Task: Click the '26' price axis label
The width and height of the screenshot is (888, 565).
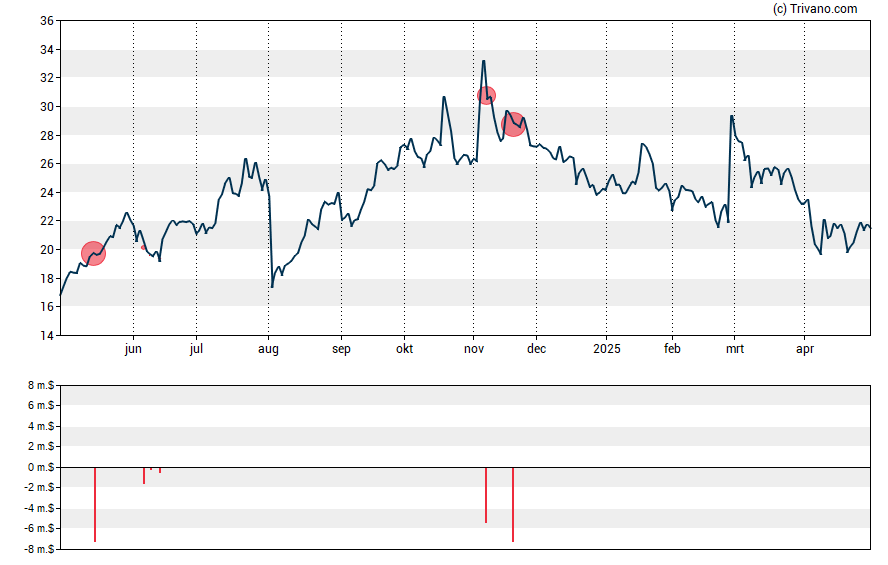Action: coord(47,164)
